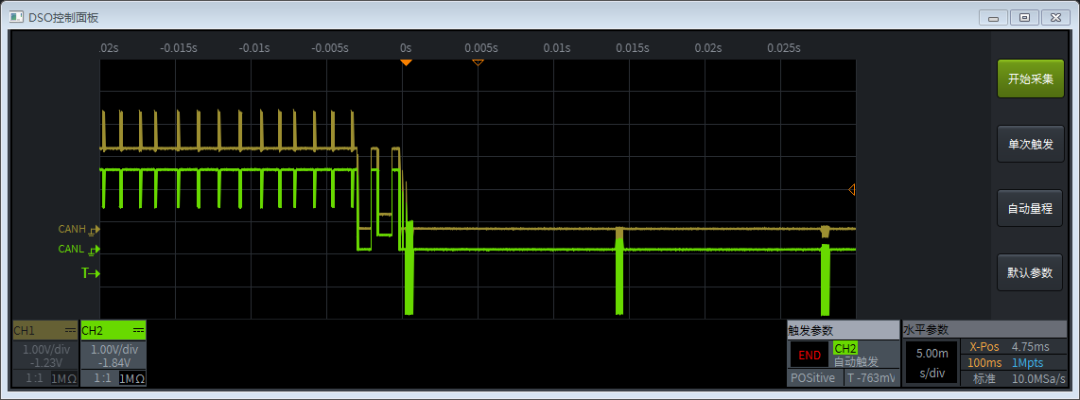The width and height of the screenshot is (1080, 400).
Task: Click the X-Pos value 4.75ms
Action: (x=1030, y=346)
